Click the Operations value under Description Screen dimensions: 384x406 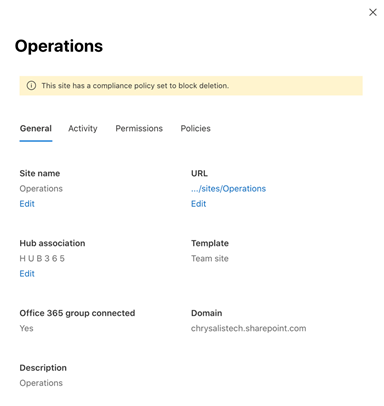(41, 383)
